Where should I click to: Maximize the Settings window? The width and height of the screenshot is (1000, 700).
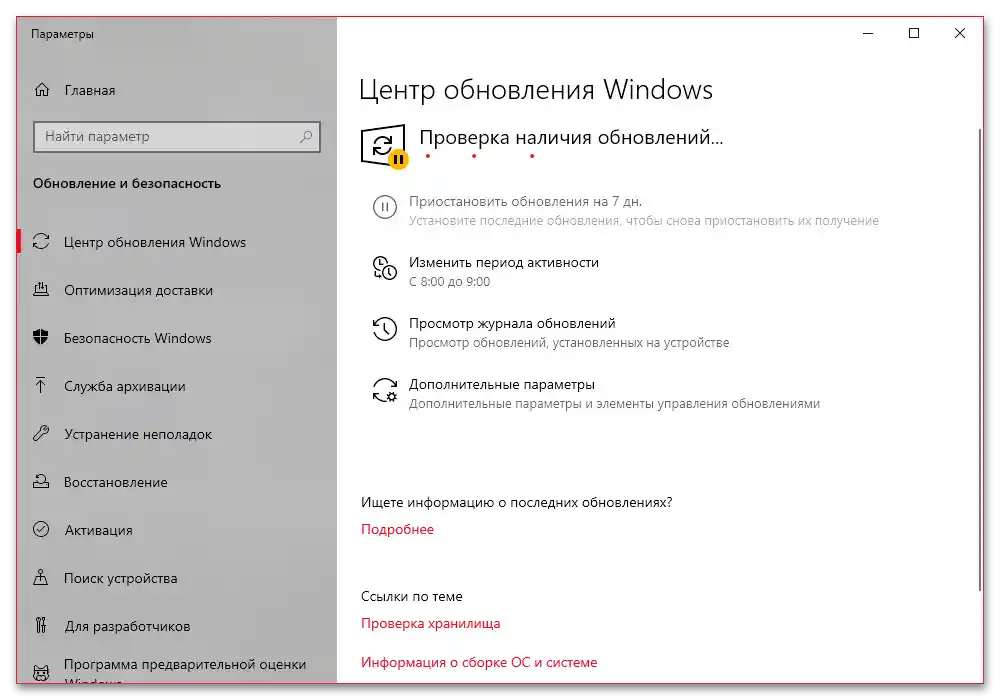point(914,33)
